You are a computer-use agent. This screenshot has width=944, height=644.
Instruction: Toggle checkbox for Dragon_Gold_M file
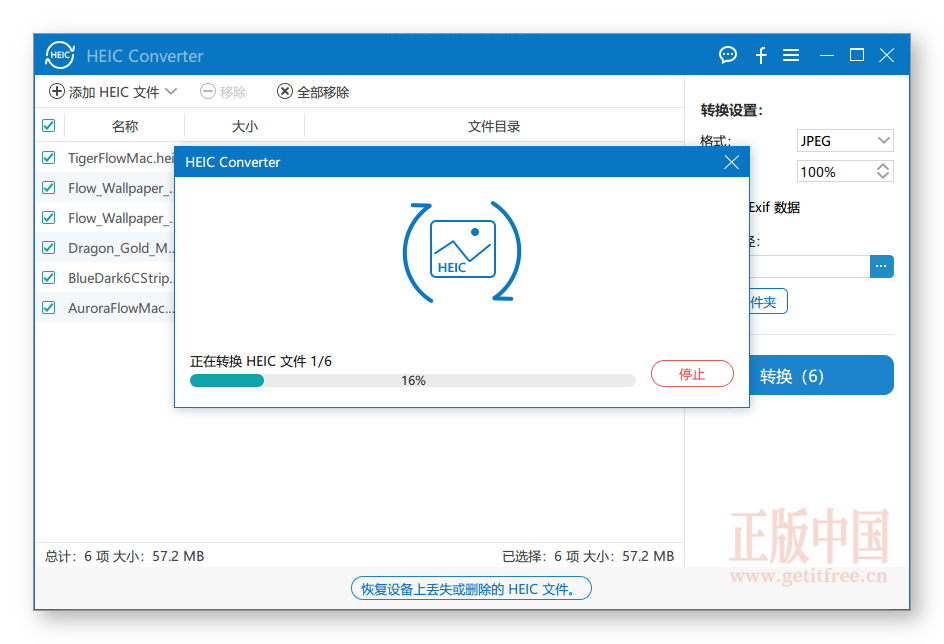[49, 248]
